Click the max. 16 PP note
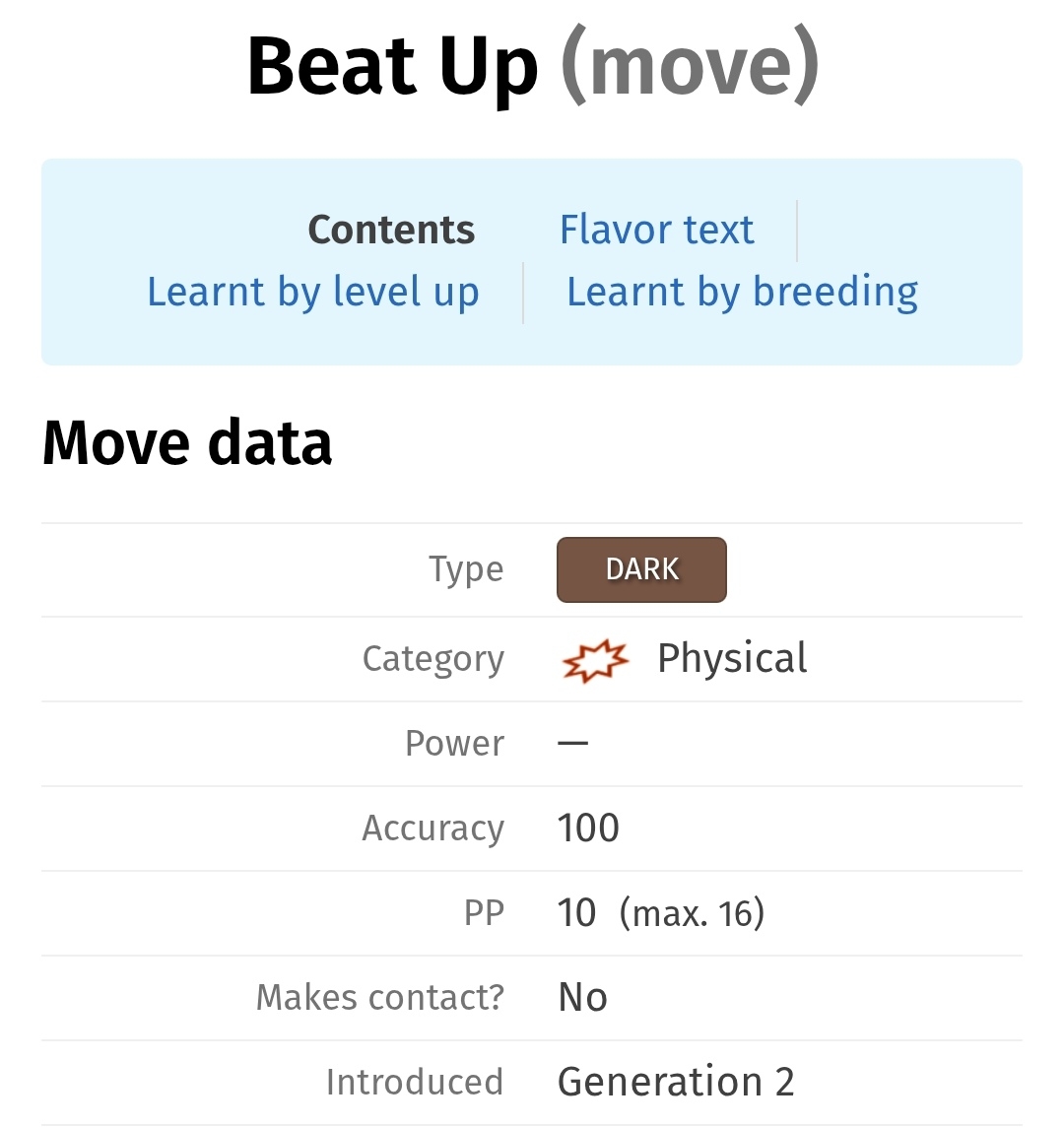 pyautogui.click(x=692, y=913)
